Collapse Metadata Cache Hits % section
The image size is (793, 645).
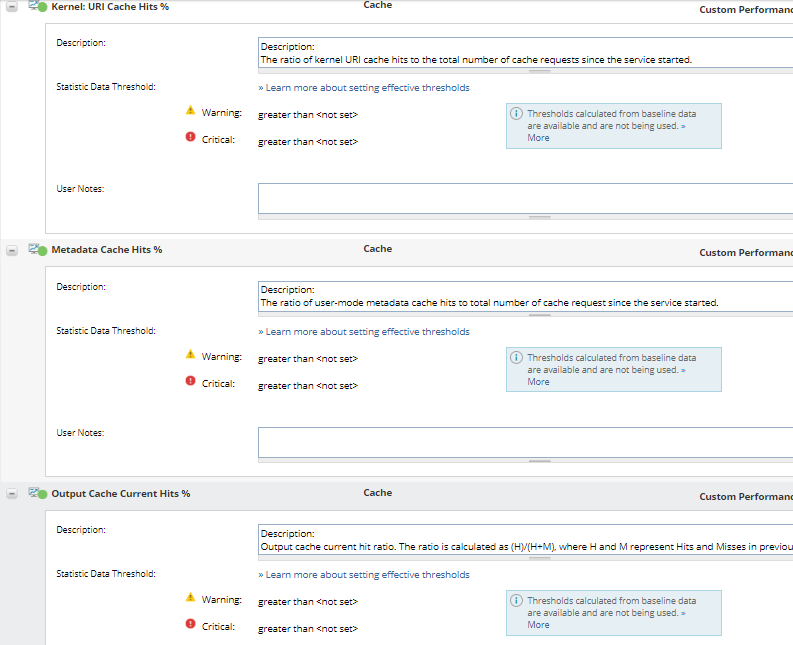pyautogui.click(x=12, y=250)
